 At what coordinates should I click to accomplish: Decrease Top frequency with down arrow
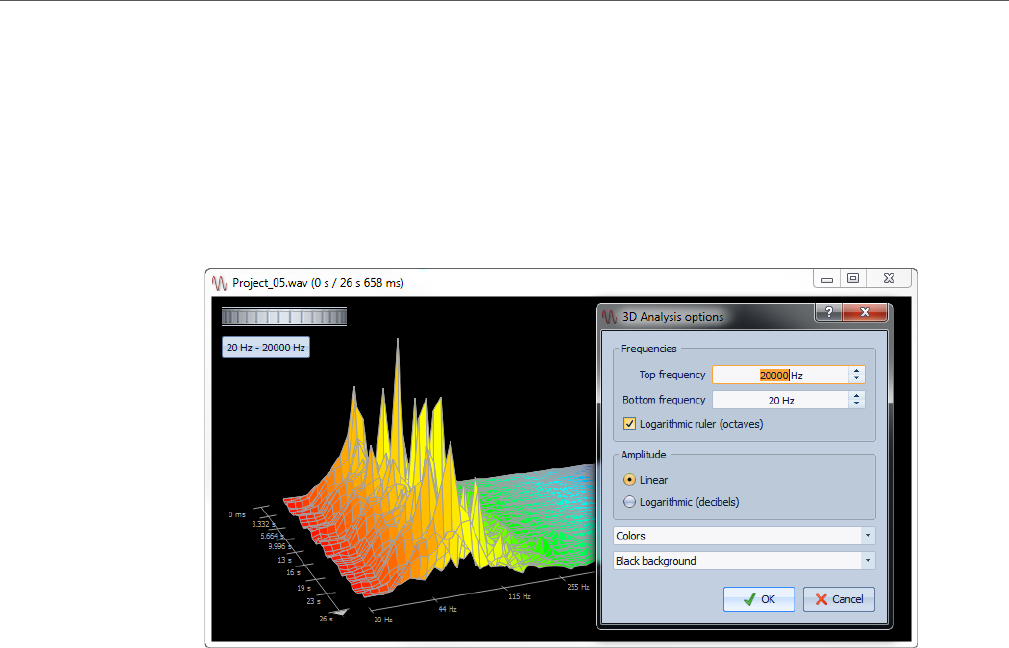pos(856,379)
